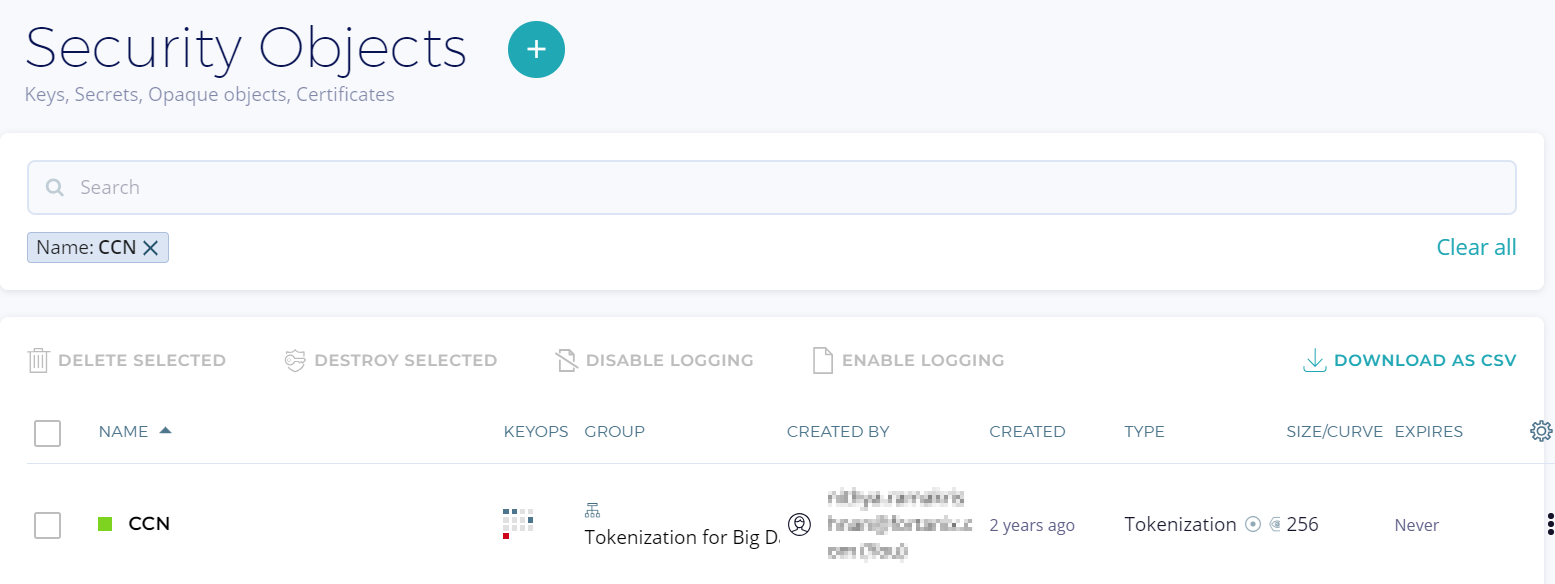Viewport: 1555px width, 584px height.
Task: Click the magnifier icon in search bar
Action: (x=55, y=188)
